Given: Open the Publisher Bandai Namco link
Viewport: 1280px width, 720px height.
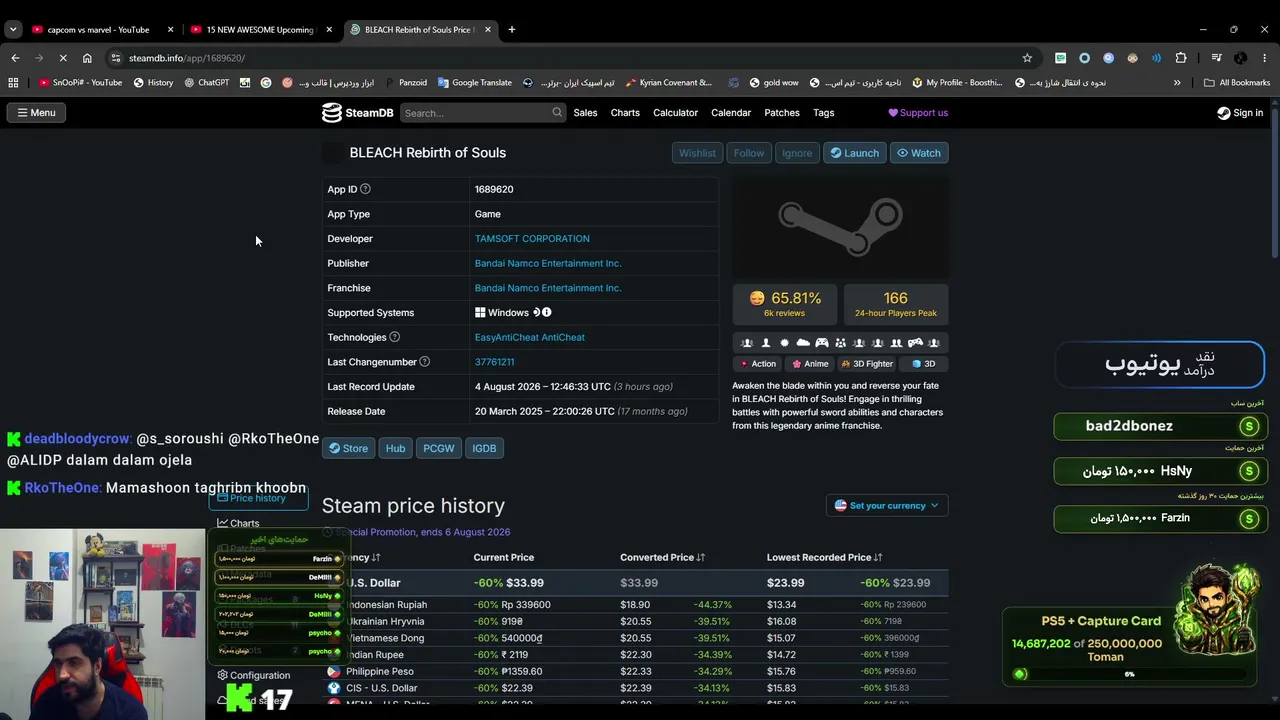Looking at the screenshot, I should (548, 264).
